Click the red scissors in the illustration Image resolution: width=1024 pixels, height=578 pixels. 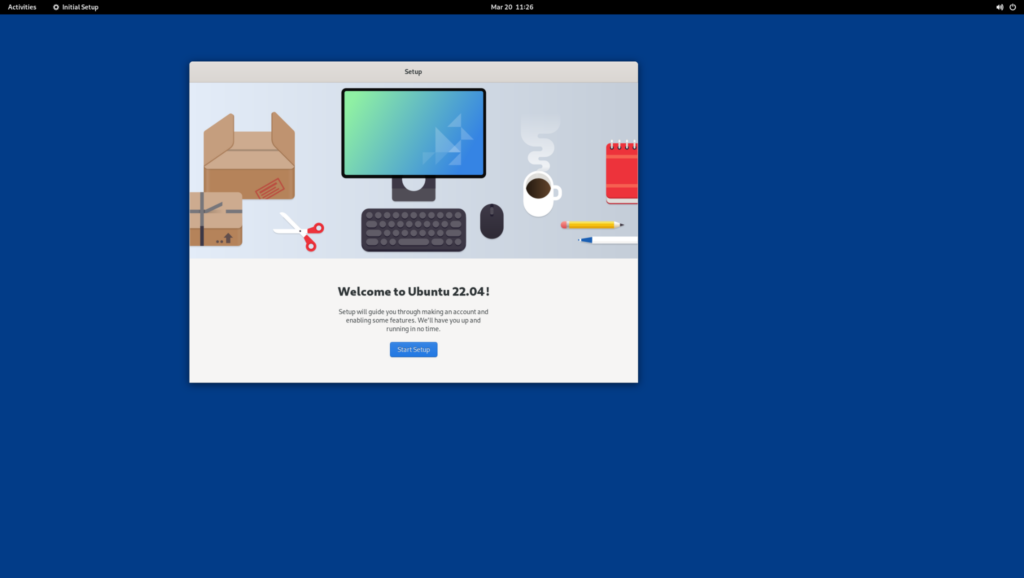point(299,231)
